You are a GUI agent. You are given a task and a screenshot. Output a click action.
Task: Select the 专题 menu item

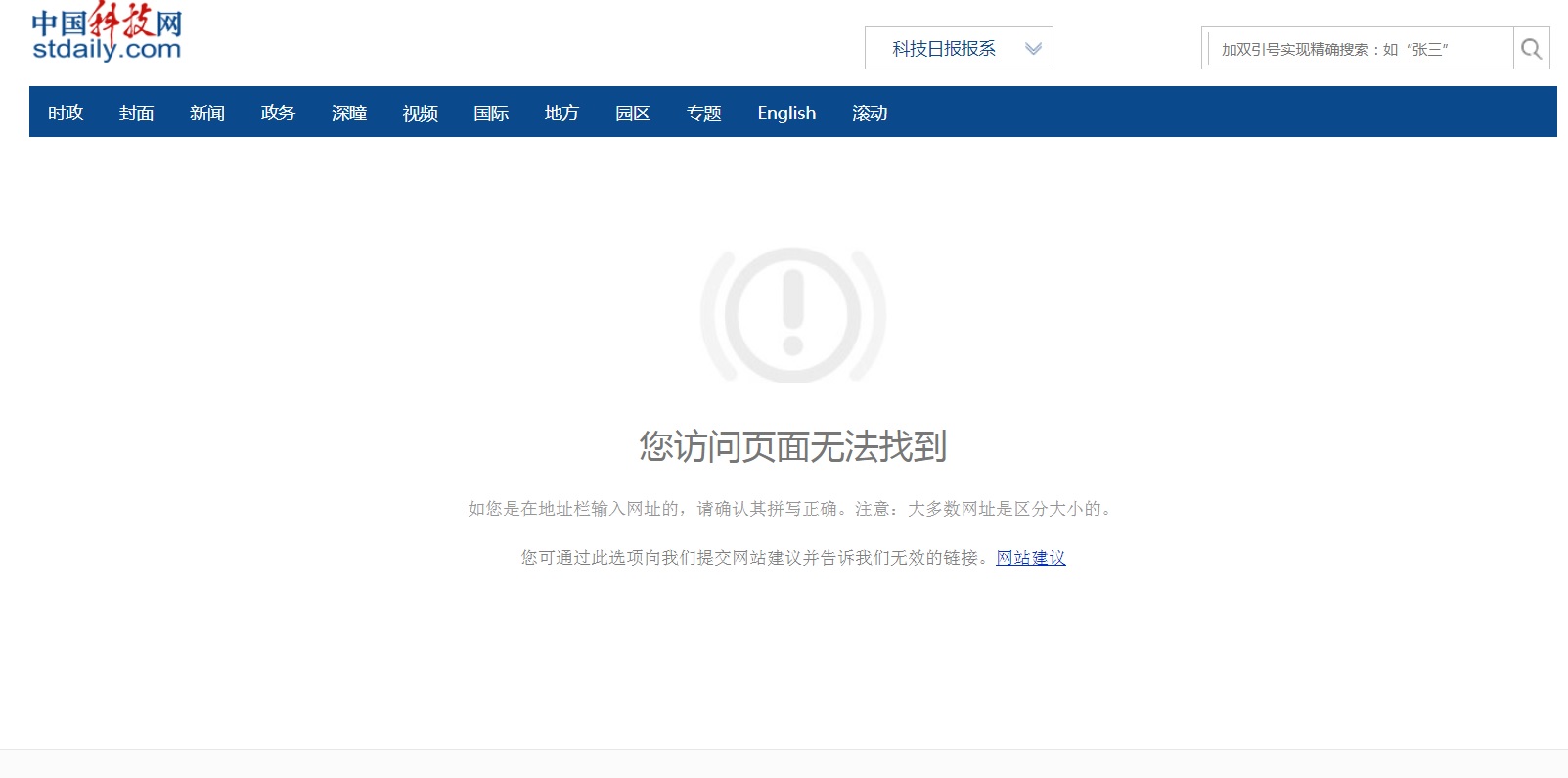703,114
